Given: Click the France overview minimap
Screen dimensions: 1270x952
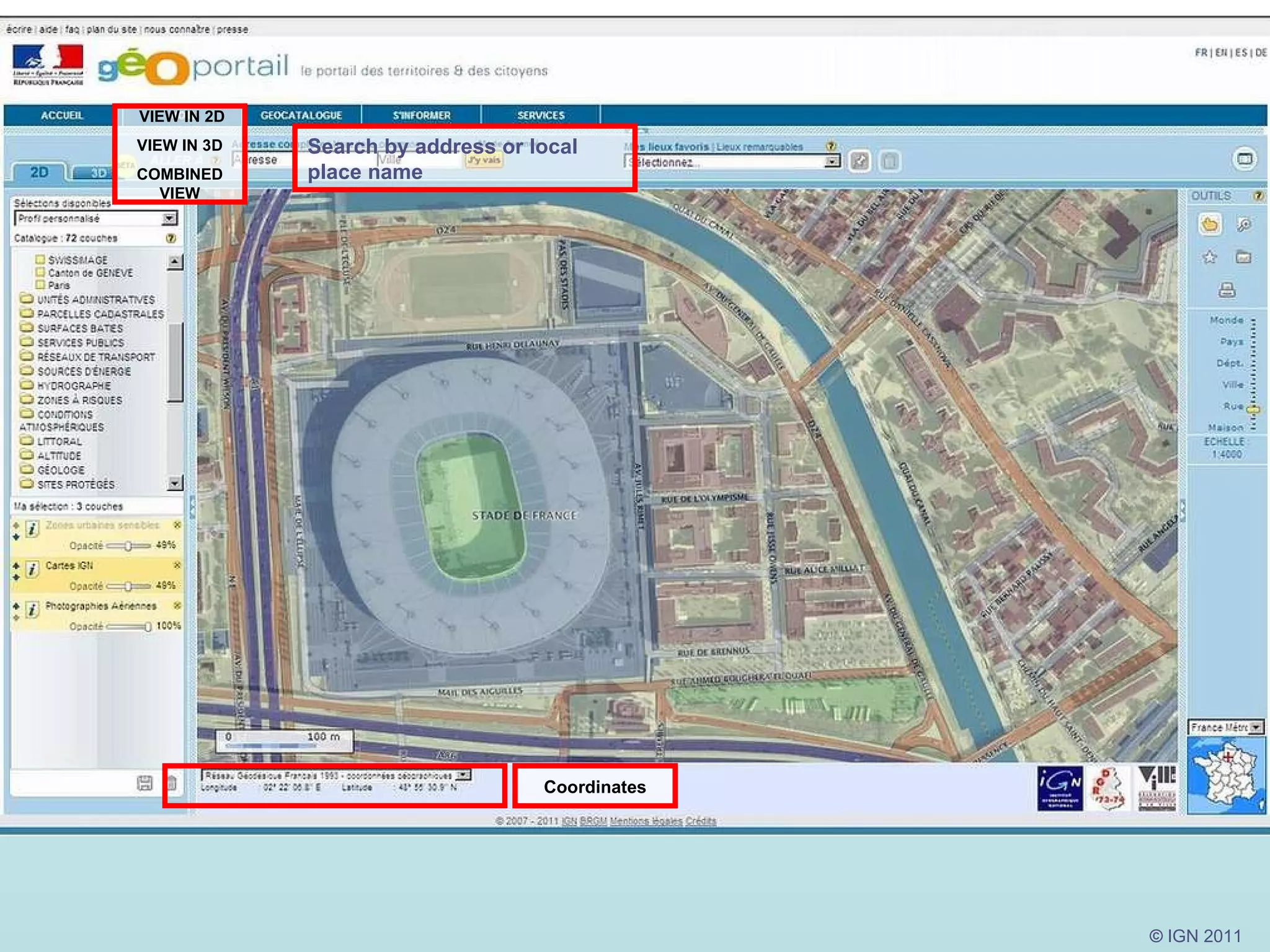Looking at the screenshot, I should (x=1227, y=775).
